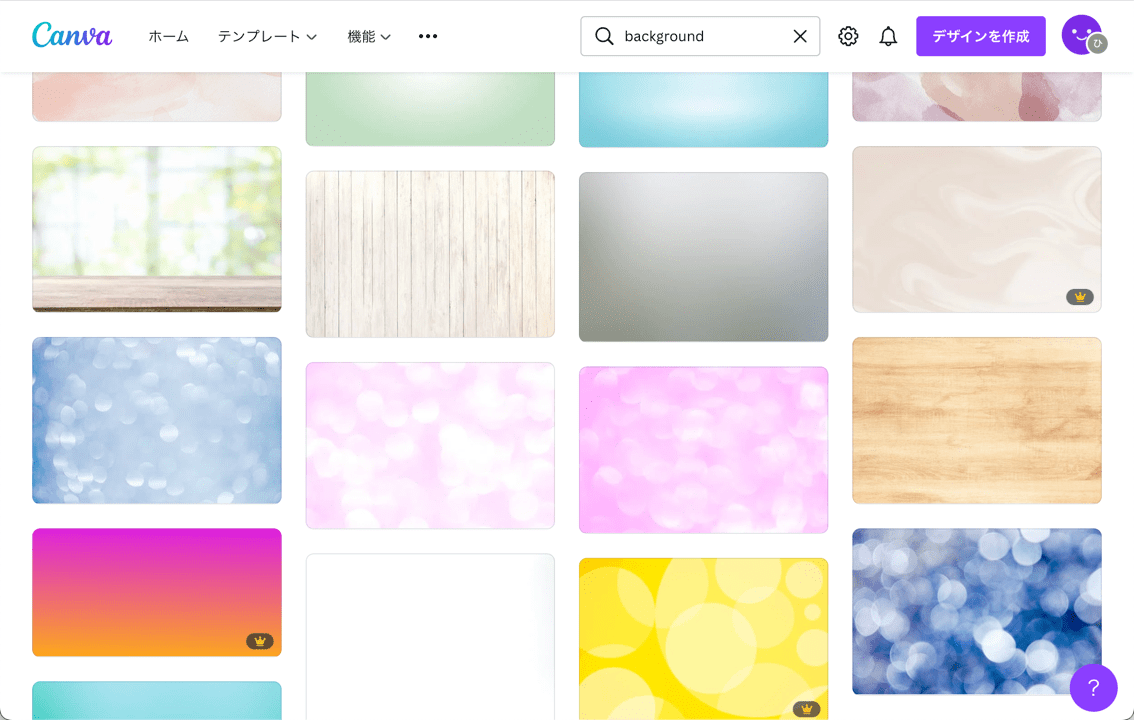The image size is (1134, 720).
Task: Click the crown badge on the beige marble image
Action: coord(1080,296)
